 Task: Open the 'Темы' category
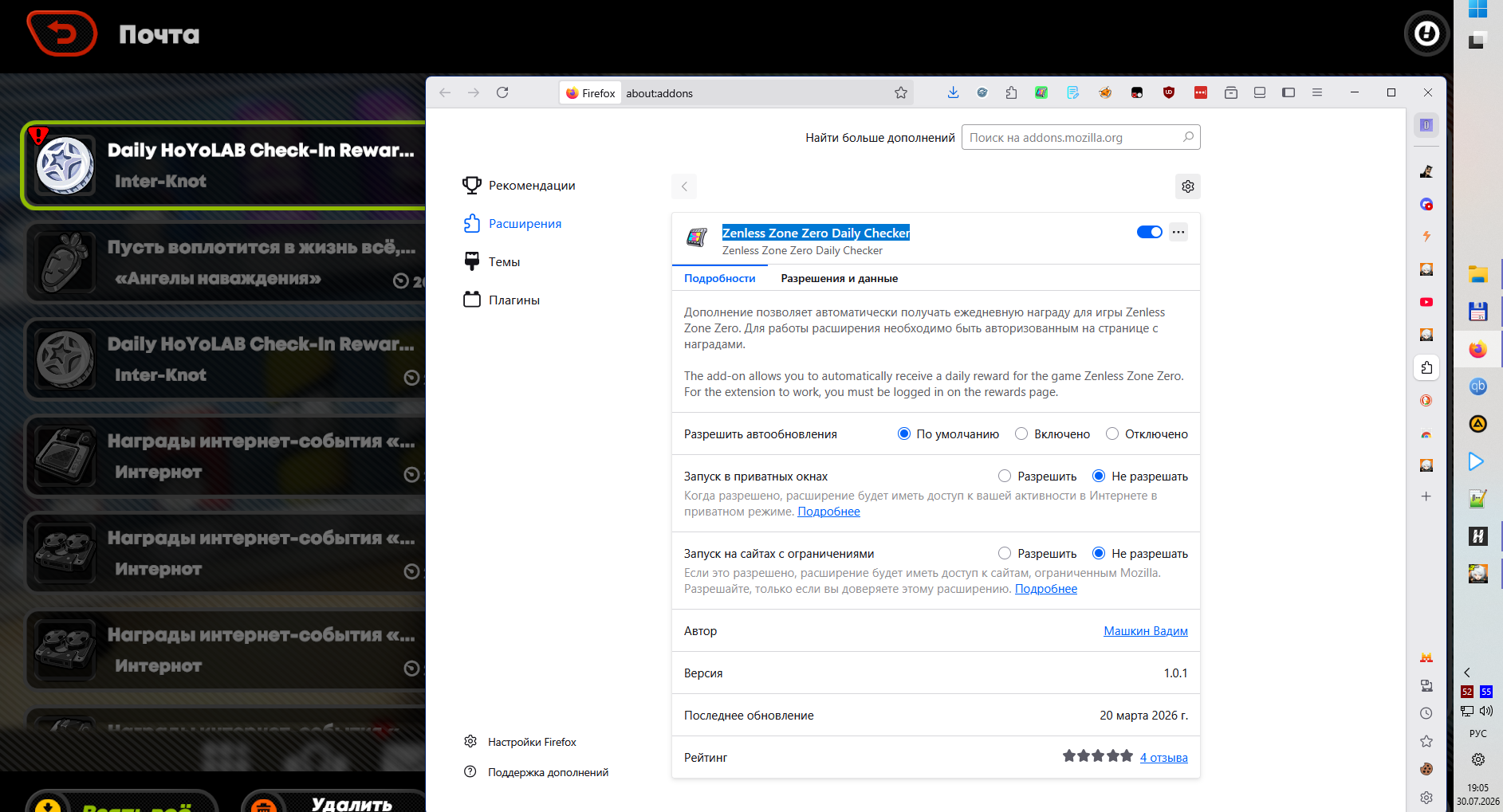pyautogui.click(x=492, y=262)
